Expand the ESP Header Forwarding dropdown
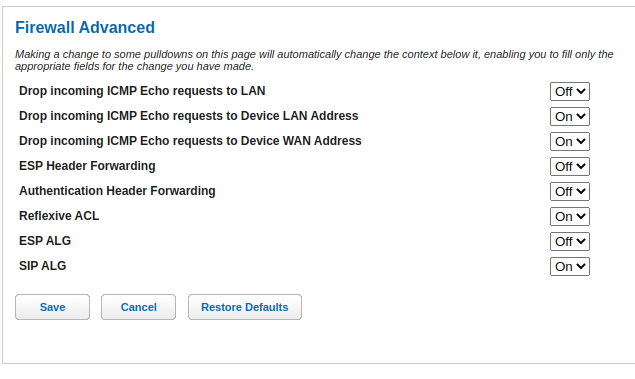Viewport: 635px width, 379px height. [x=569, y=166]
